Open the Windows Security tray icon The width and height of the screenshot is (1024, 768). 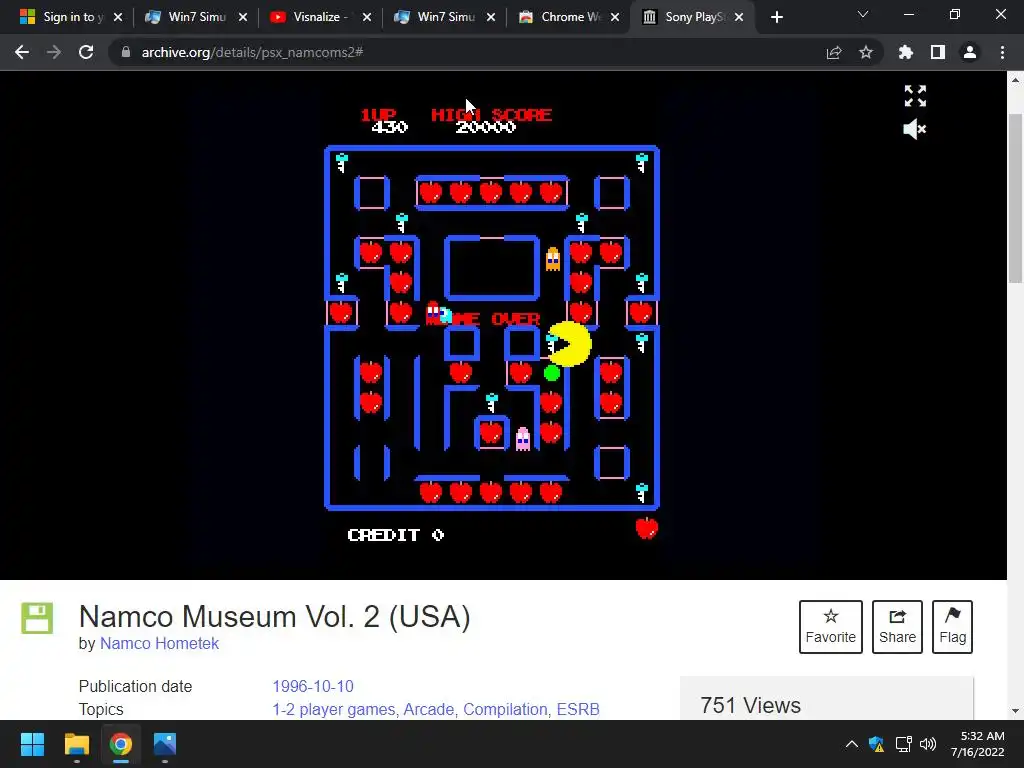coord(876,744)
